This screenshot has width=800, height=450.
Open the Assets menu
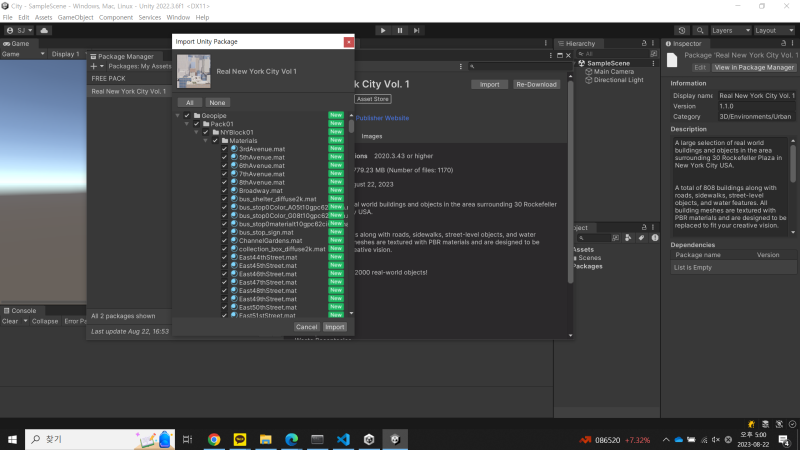click(x=43, y=17)
